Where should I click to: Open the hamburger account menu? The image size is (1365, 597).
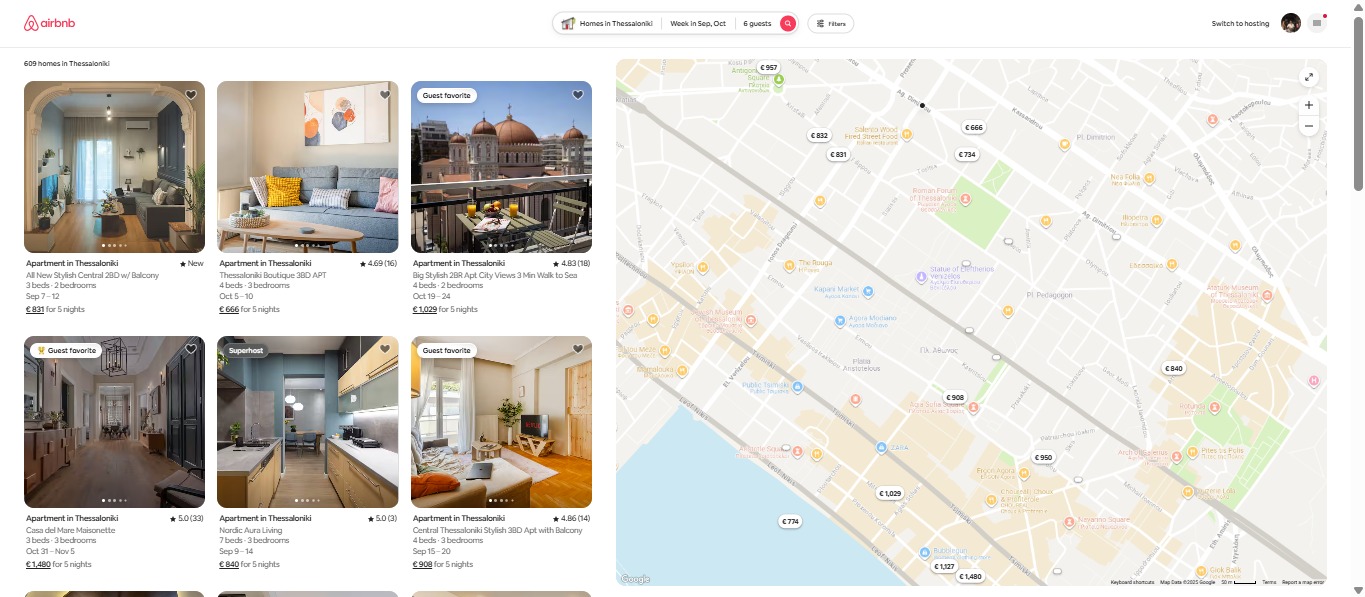(x=1316, y=23)
